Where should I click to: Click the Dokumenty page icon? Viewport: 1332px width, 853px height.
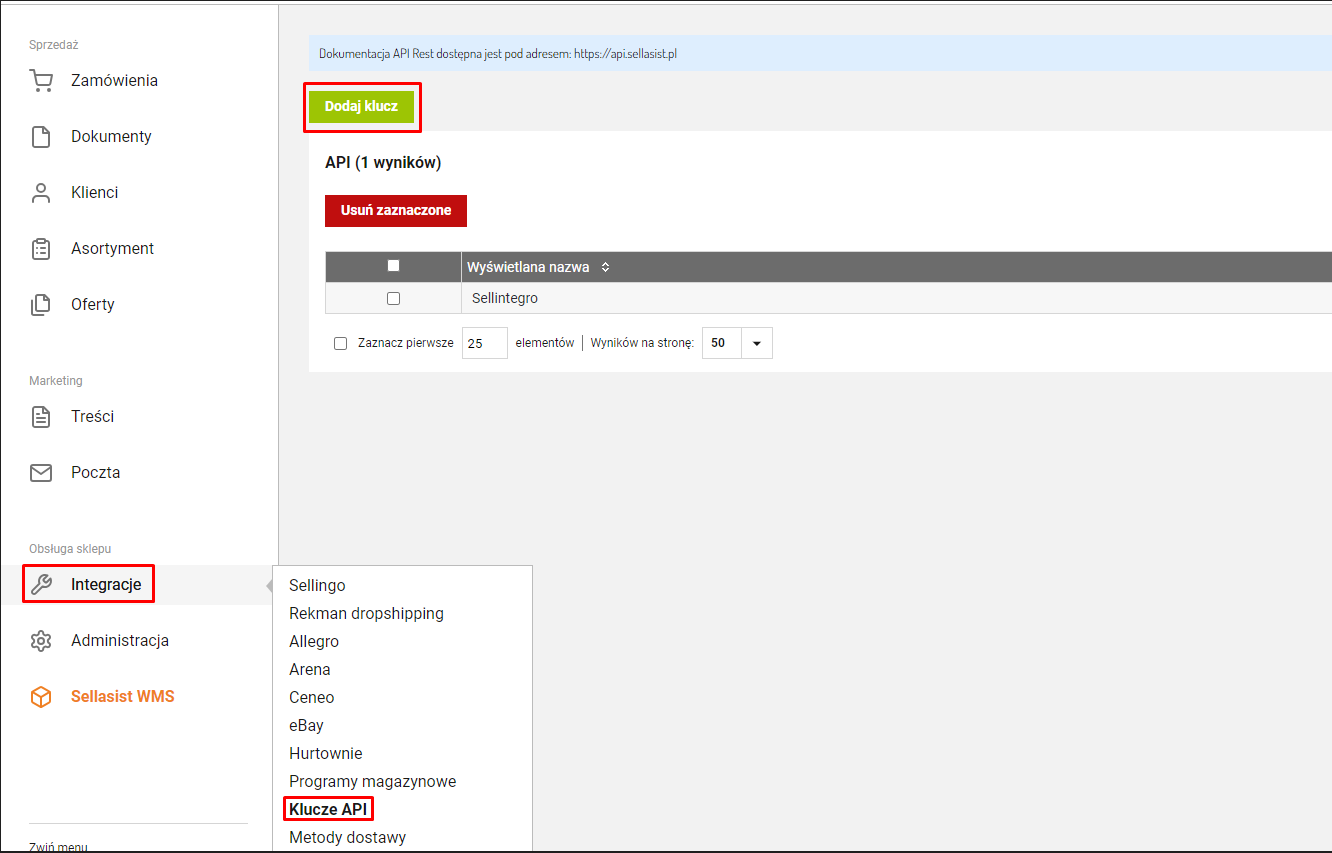point(41,136)
